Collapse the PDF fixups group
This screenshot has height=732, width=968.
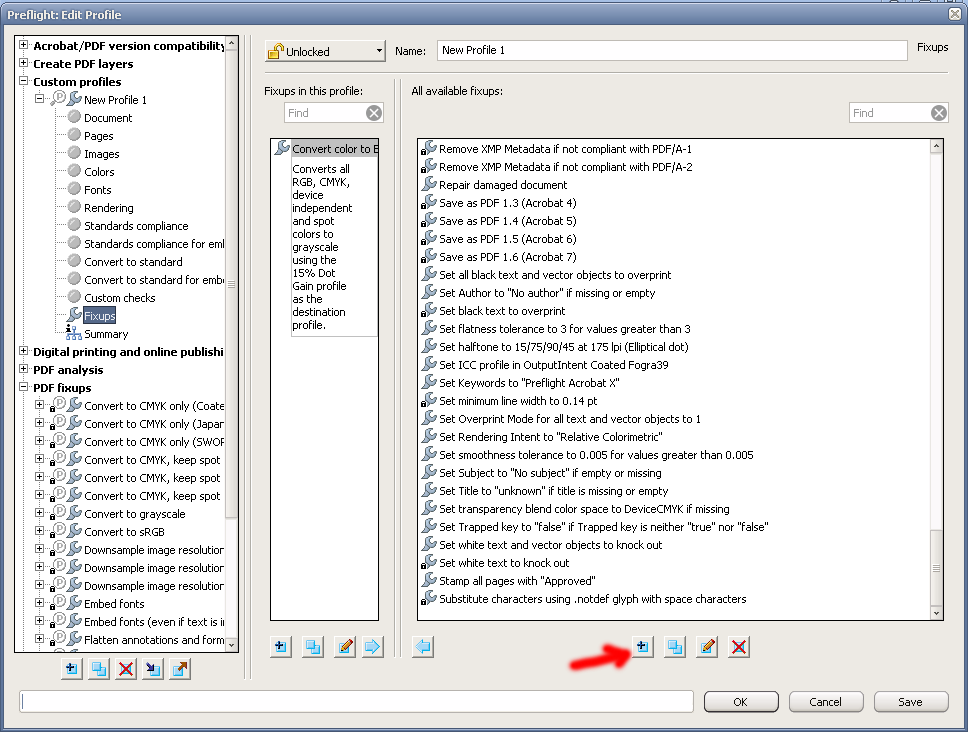(x=23, y=387)
